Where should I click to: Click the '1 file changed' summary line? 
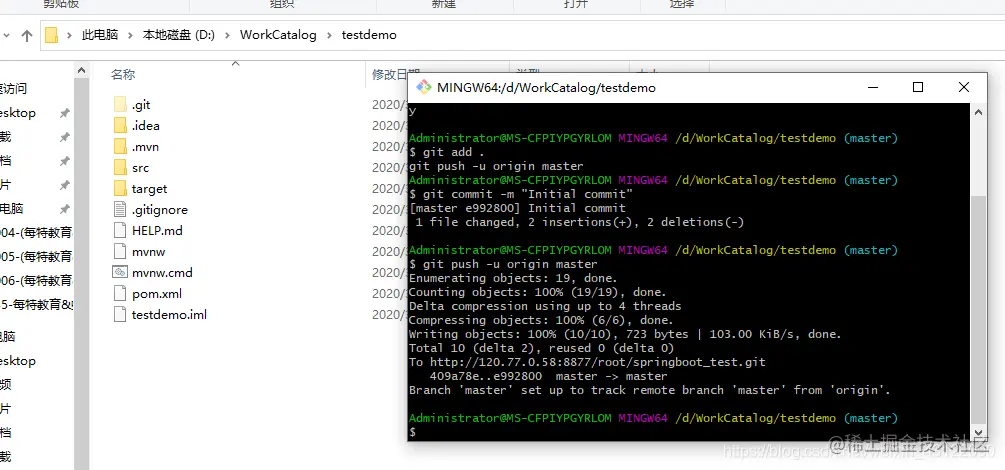coord(579,222)
